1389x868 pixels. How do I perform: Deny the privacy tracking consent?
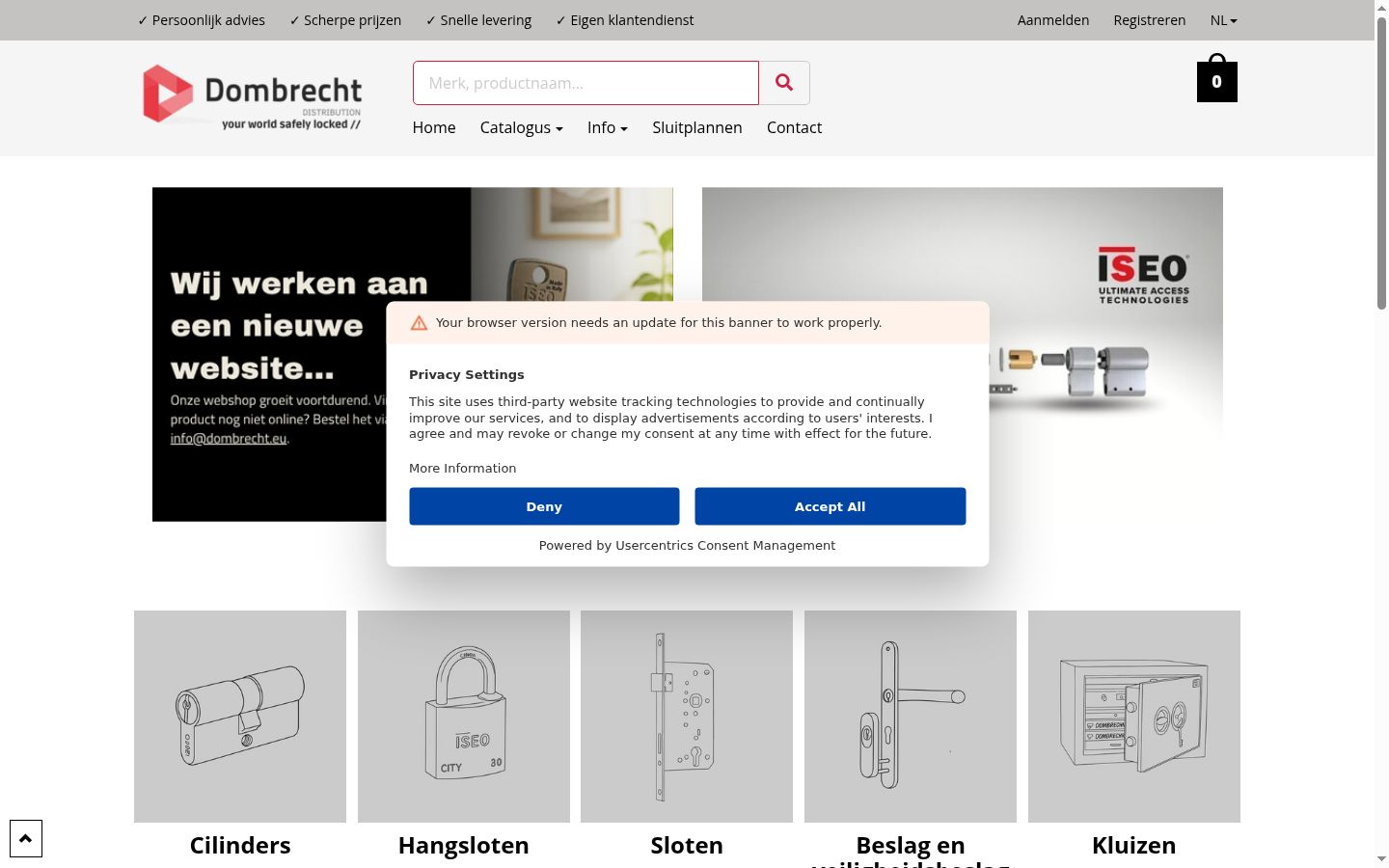(544, 506)
